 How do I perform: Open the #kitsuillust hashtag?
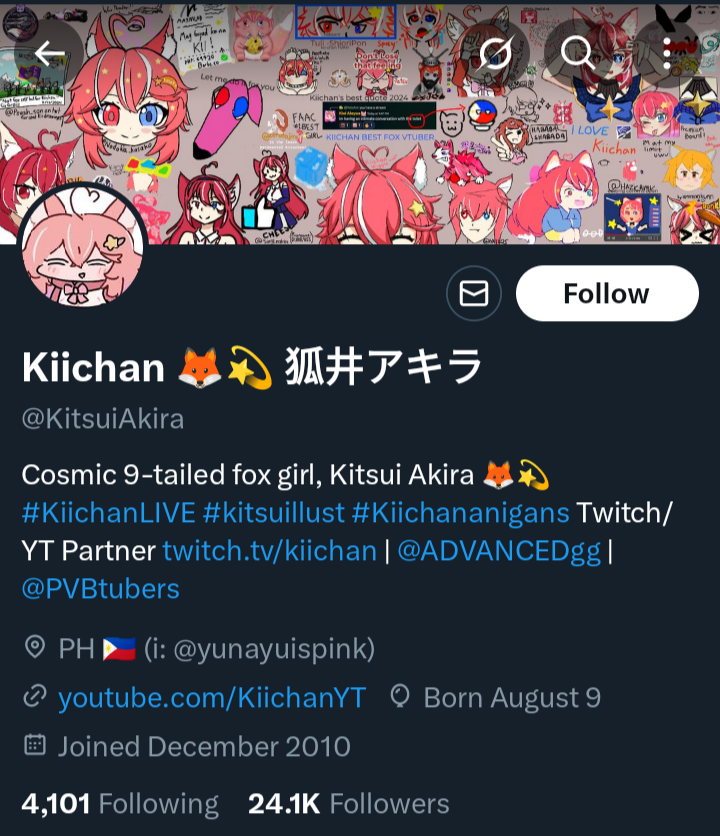point(274,513)
